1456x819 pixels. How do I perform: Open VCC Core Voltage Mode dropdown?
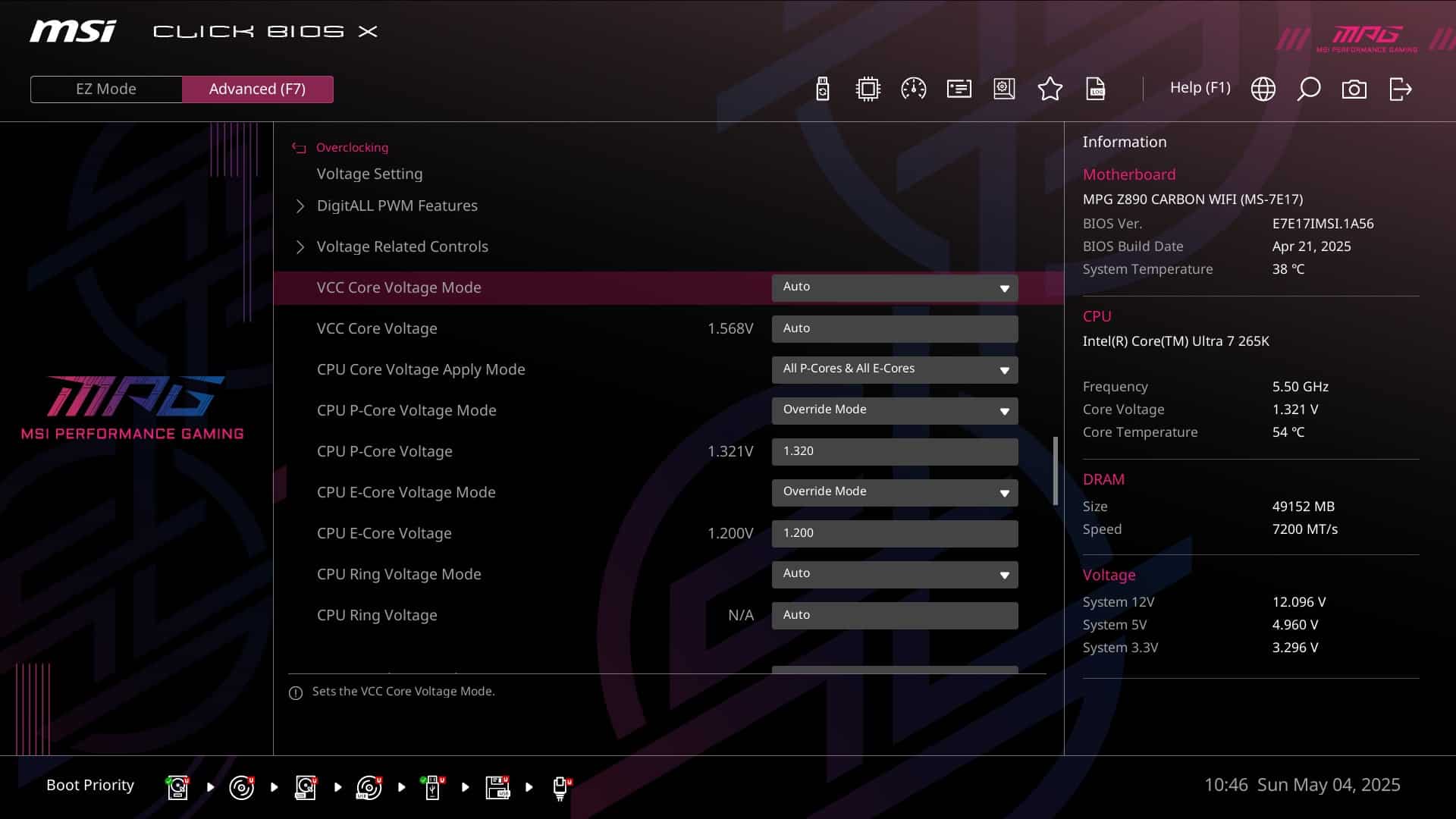click(895, 287)
